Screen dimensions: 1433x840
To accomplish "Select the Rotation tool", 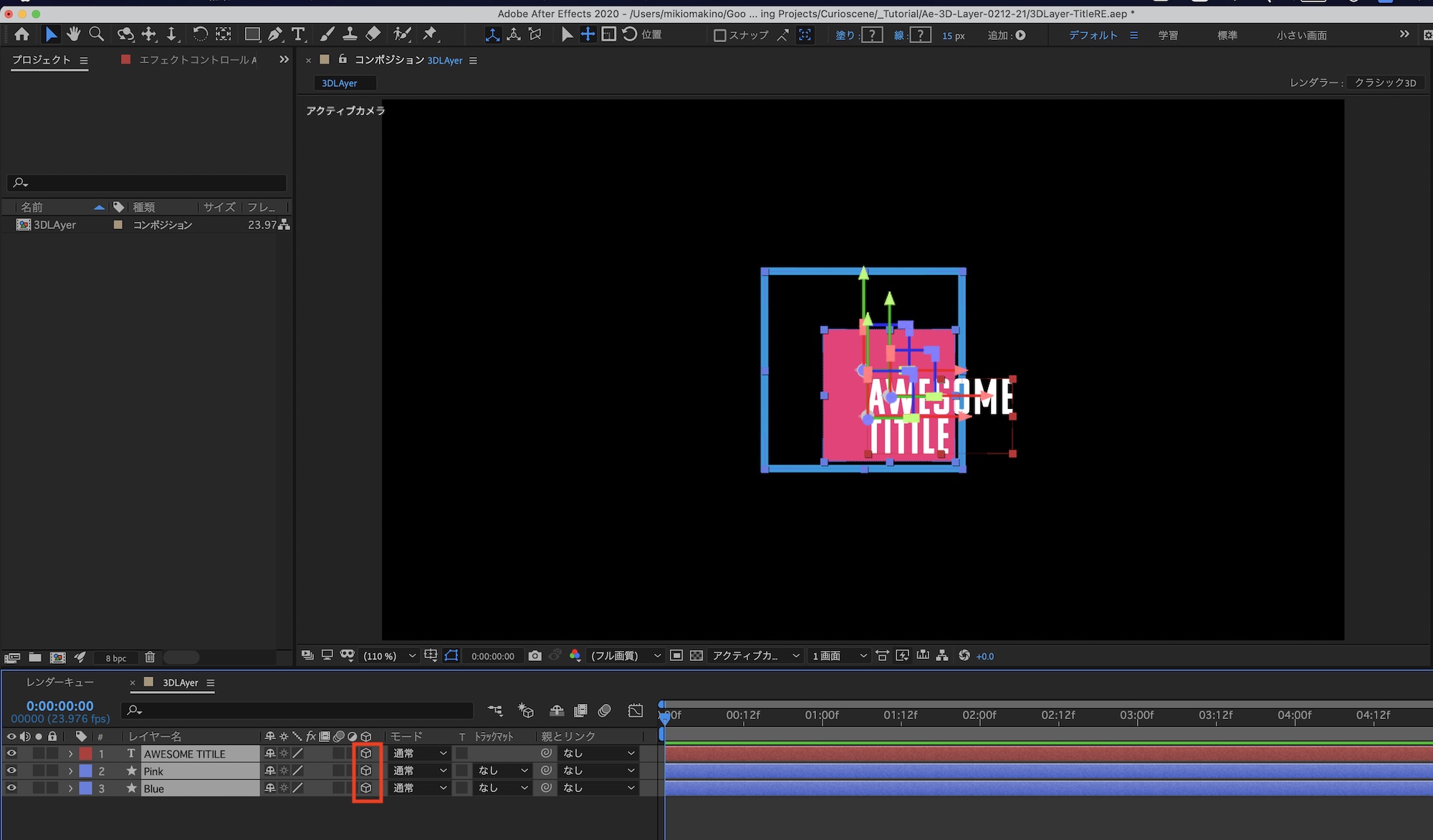I will pos(200,34).
